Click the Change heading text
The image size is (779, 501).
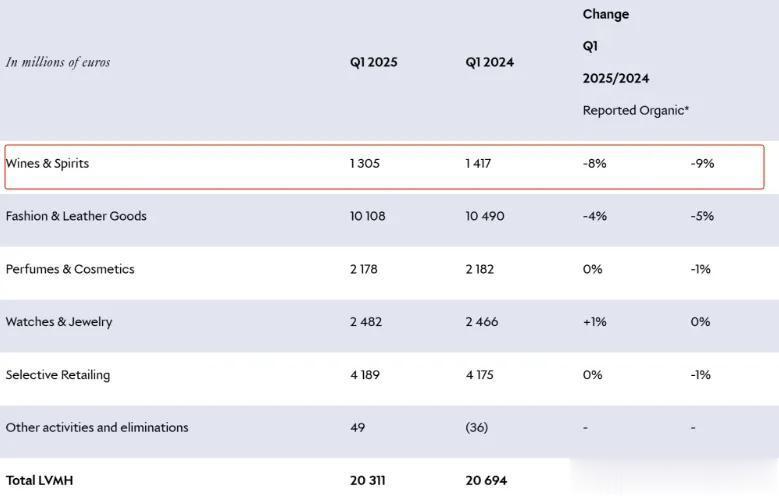click(x=606, y=14)
